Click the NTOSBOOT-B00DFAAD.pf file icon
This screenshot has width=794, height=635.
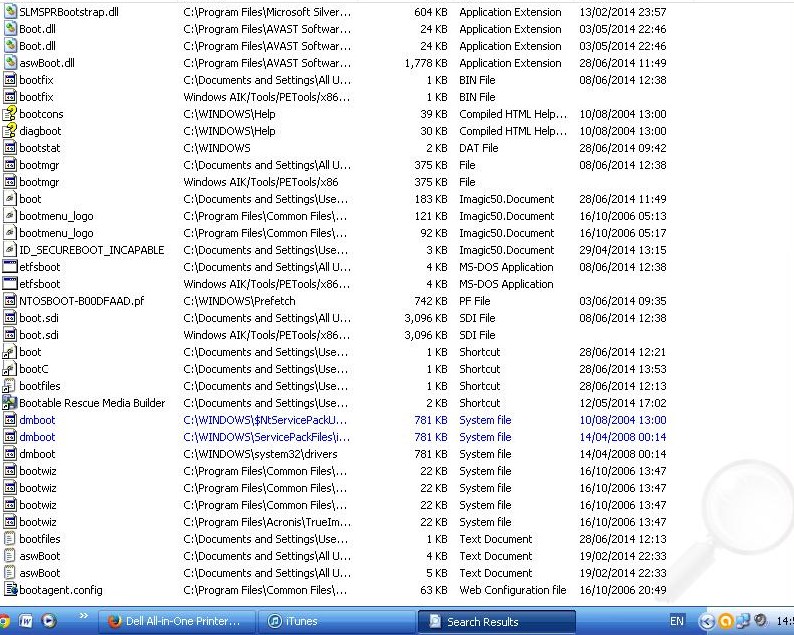click(x=10, y=301)
